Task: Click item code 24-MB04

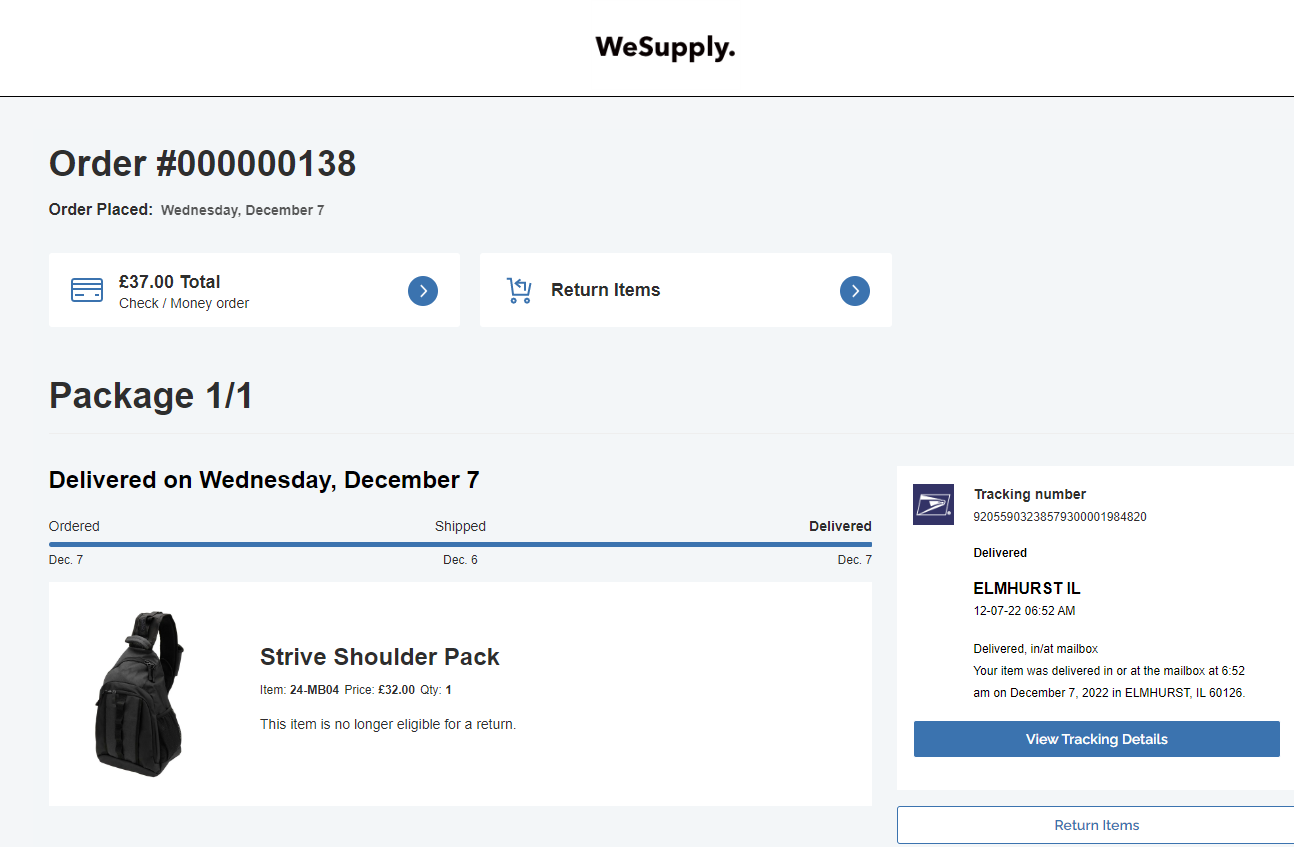Action: pos(314,690)
